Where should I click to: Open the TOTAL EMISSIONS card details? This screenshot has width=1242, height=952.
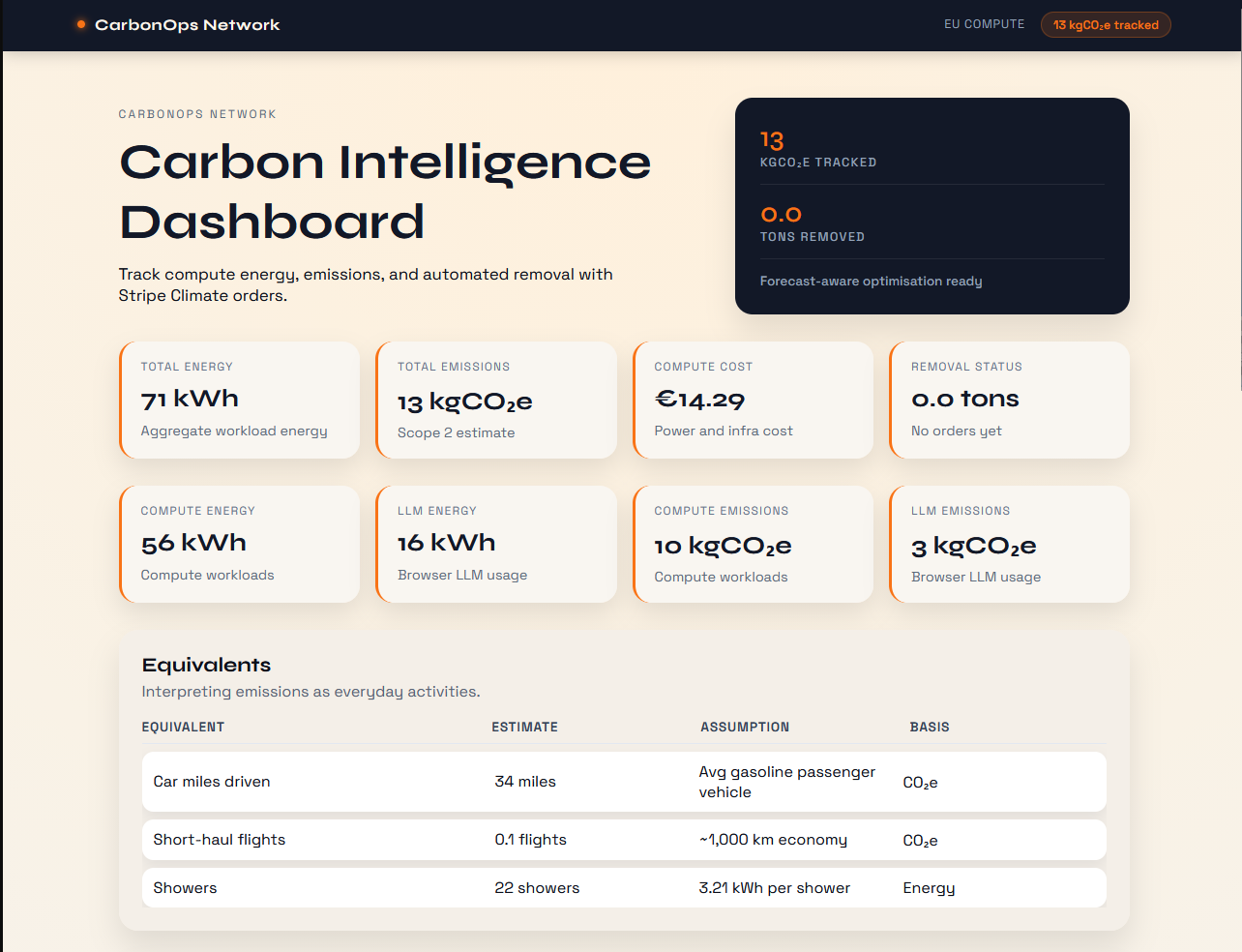coord(496,399)
